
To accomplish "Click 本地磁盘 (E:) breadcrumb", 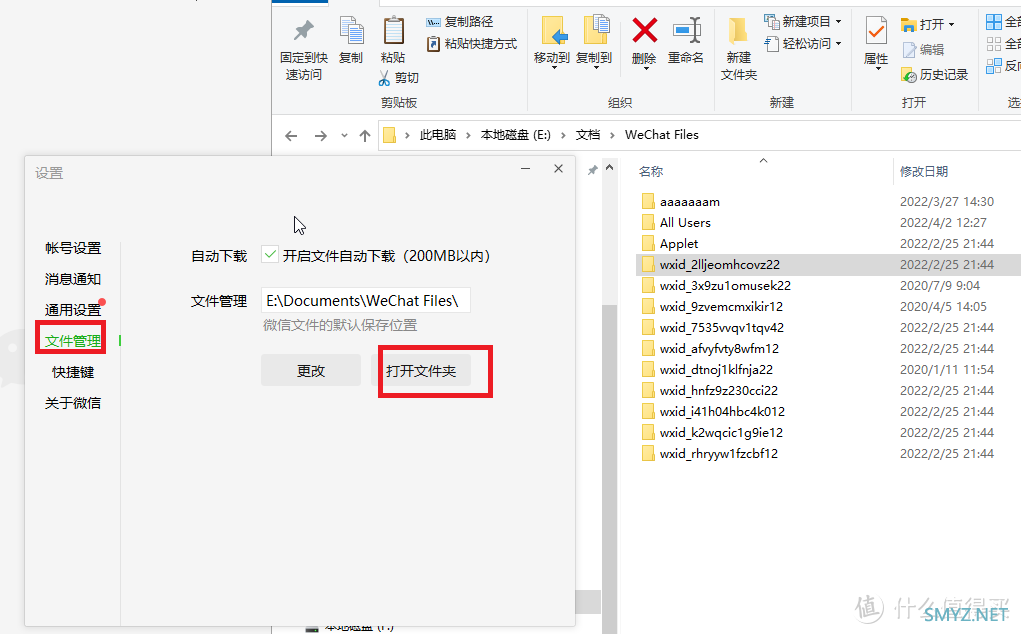I will pyautogui.click(x=516, y=135).
